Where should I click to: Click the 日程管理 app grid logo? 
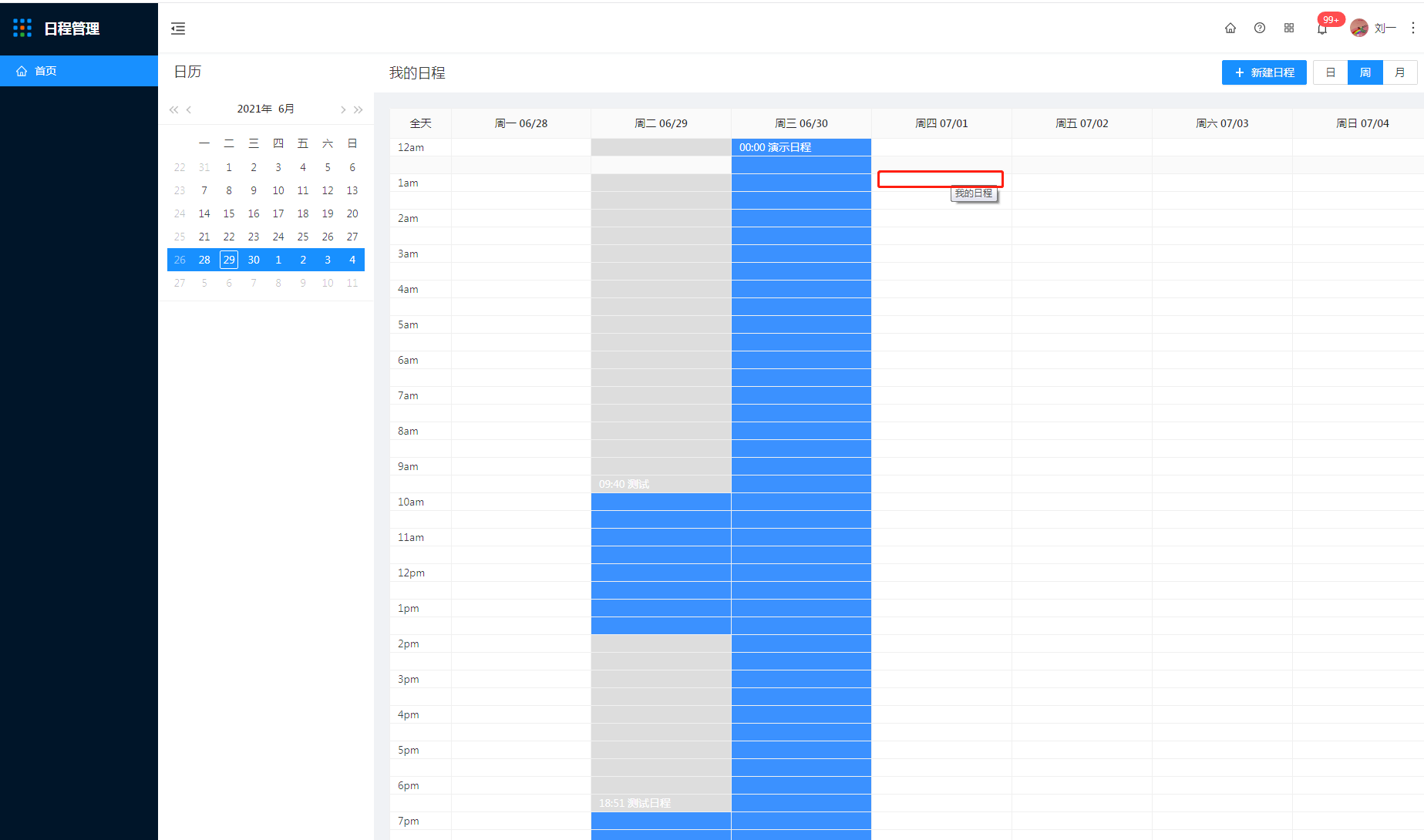click(x=22, y=29)
